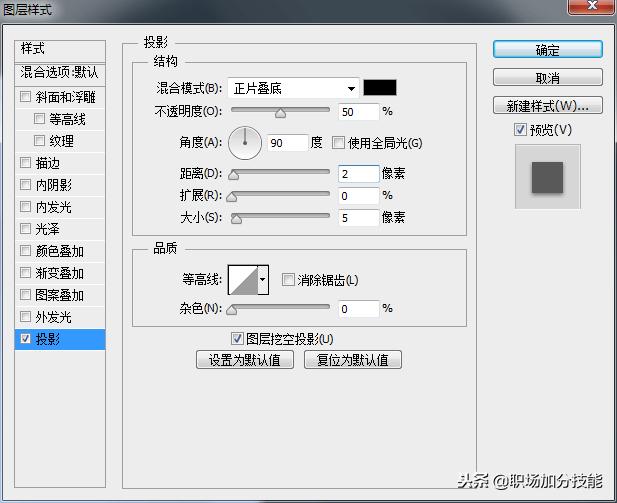
Task: Click the 杂色 slider handle
Action: point(232,310)
